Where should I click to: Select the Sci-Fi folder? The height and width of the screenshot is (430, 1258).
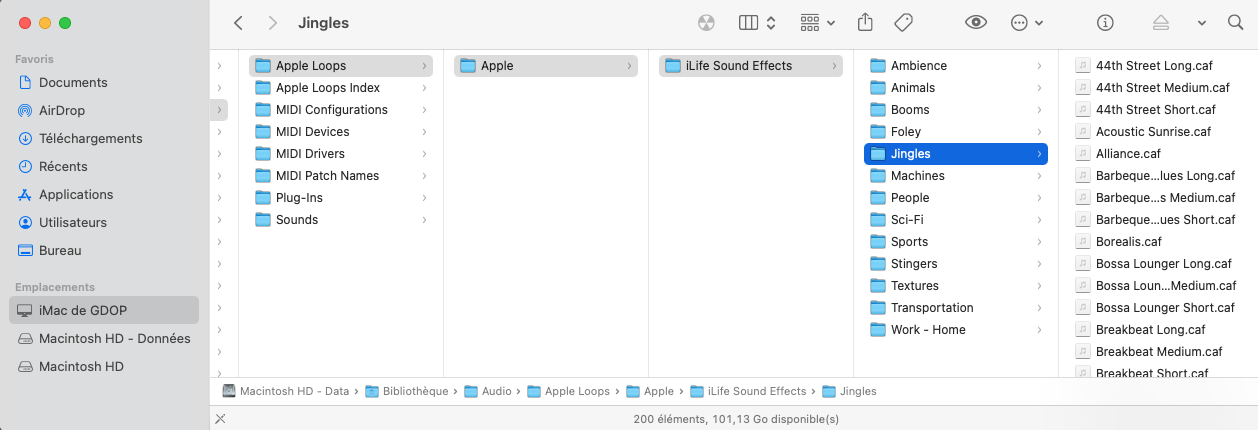pyautogui.click(x=956, y=220)
